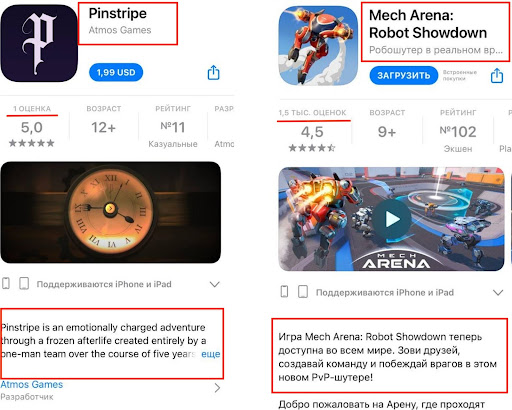Share the Pinstripe app page
The image size is (512, 410).
(213, 72)
